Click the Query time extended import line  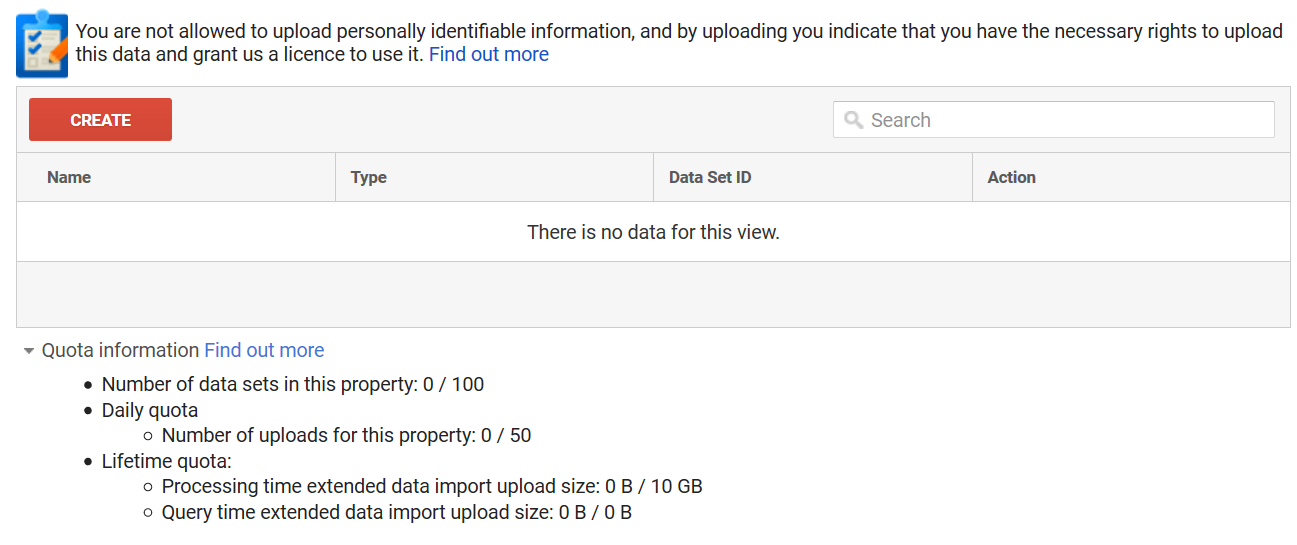click(x=397, y=512)
